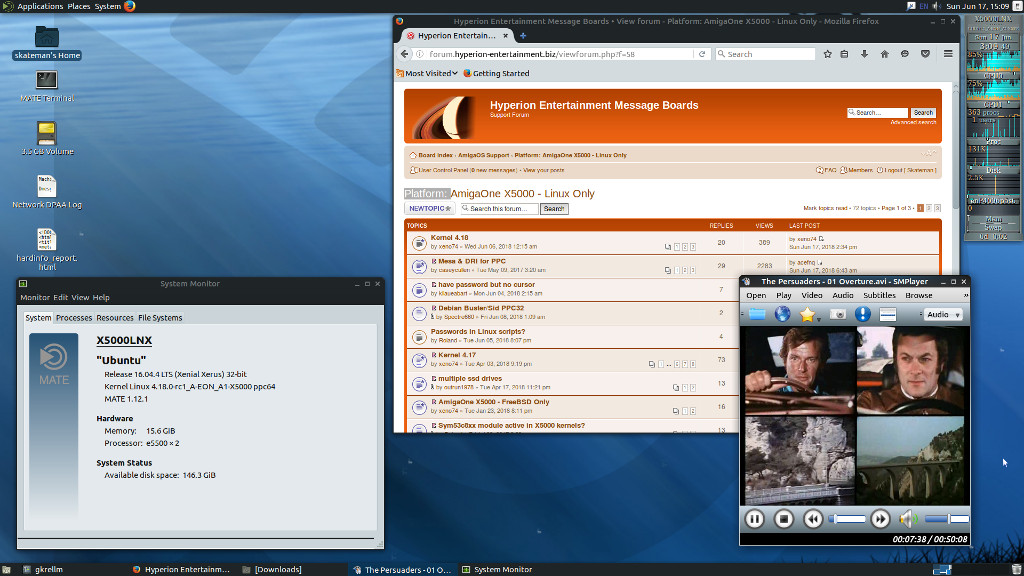Screen dimensions: 1024x576
Task: Click the globe URL icon in SMPlayer
Action: pos(782,314)
